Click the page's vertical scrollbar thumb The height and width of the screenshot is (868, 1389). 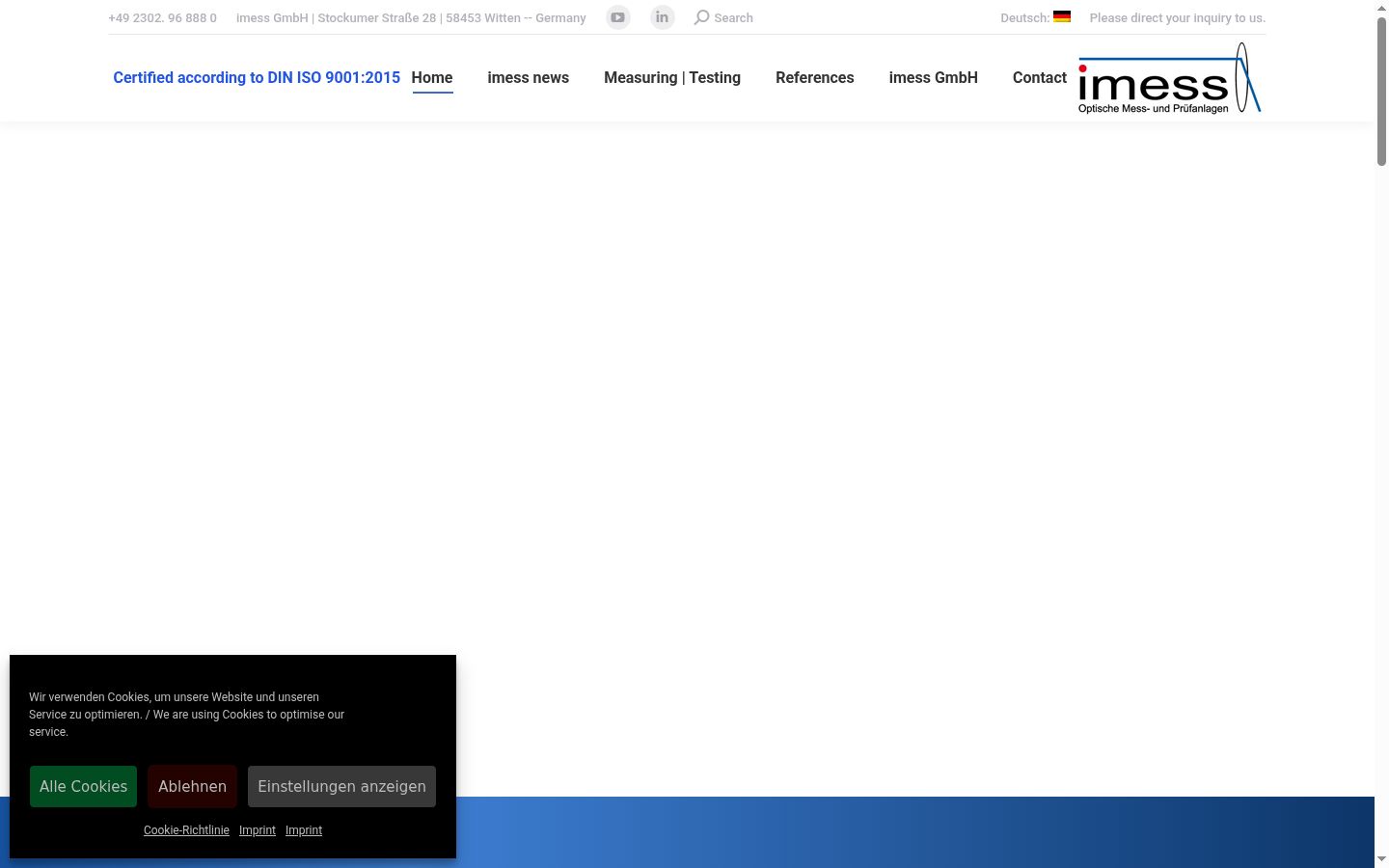[x=1381, y=92]
